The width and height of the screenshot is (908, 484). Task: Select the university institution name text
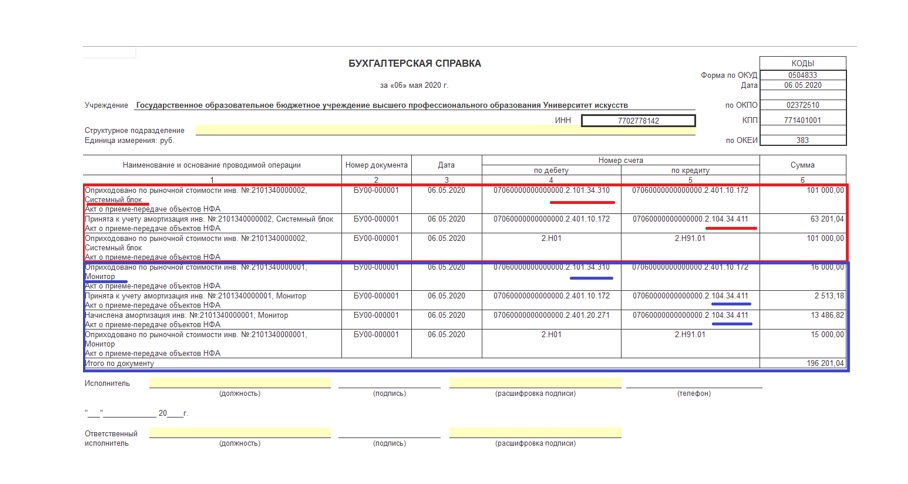pos(382,105)
